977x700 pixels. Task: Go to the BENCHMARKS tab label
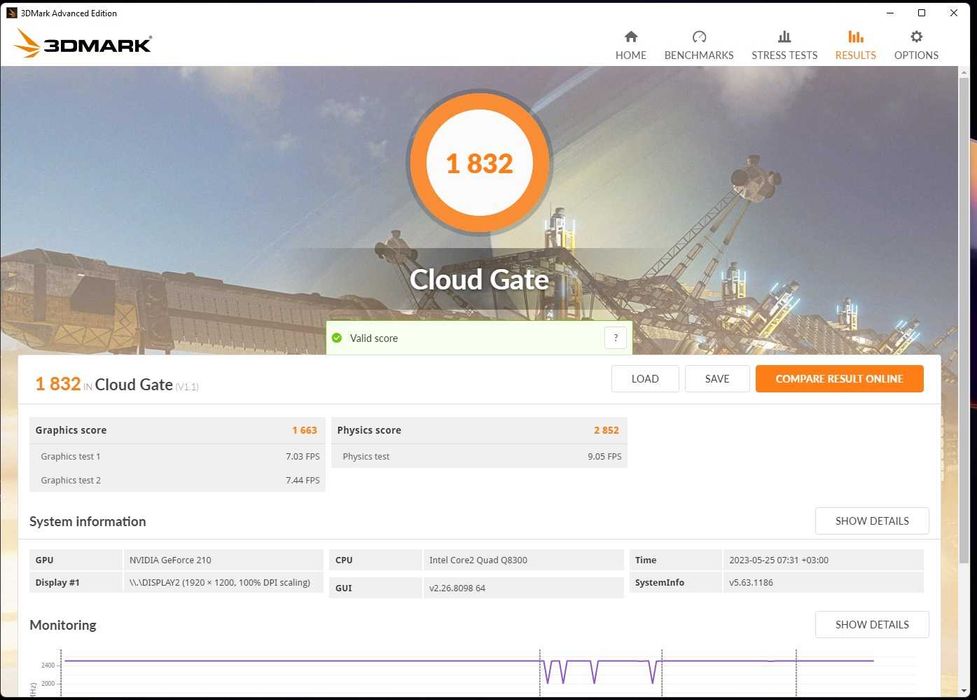698,55
